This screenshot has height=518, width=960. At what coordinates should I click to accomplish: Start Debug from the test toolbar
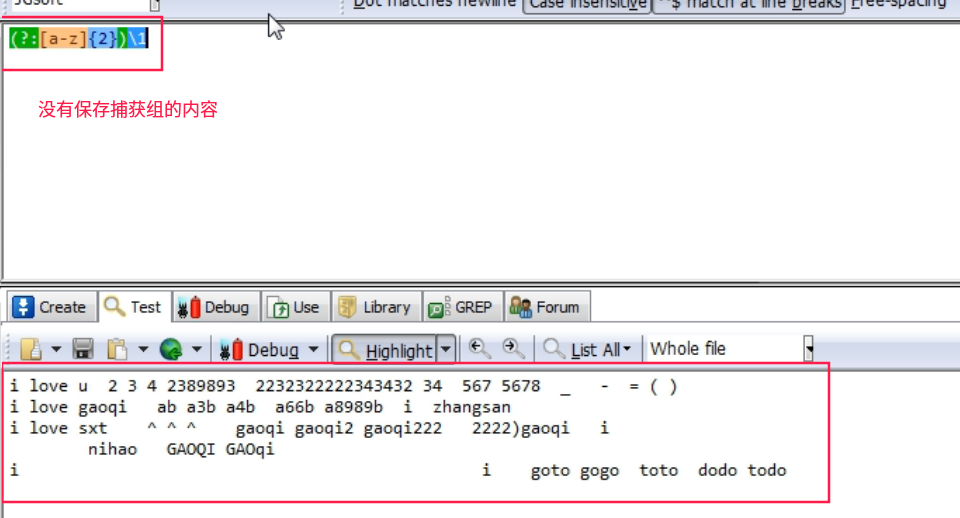tap(260, 350)
